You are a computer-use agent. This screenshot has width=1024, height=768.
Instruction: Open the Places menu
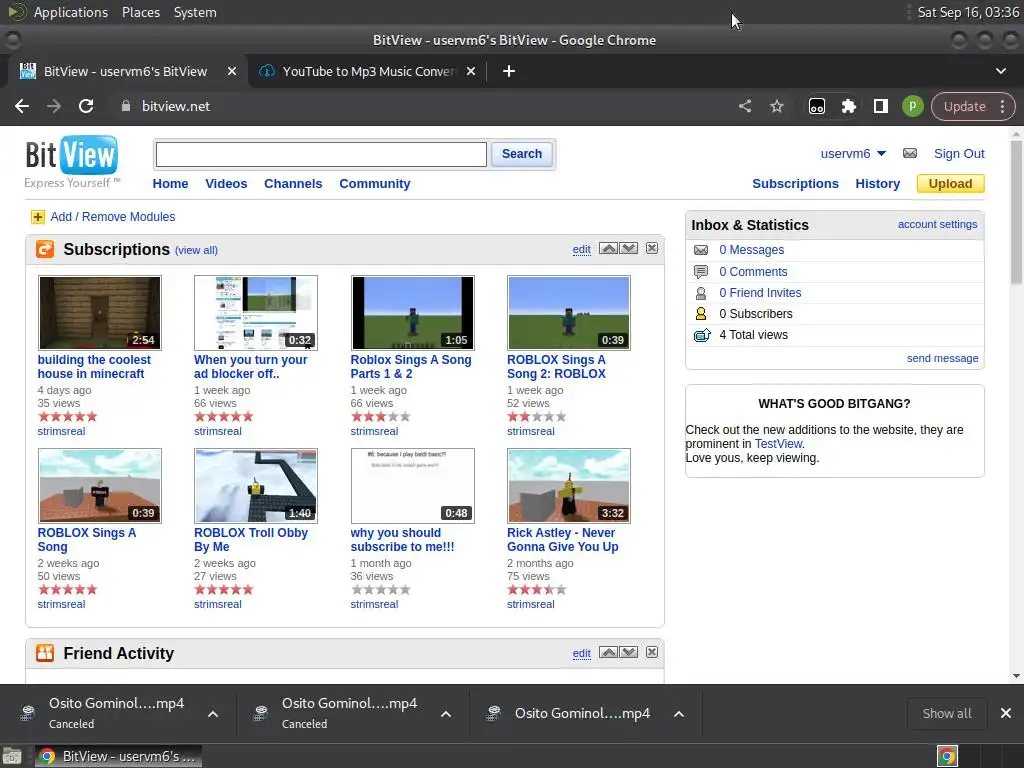point(140,12)
